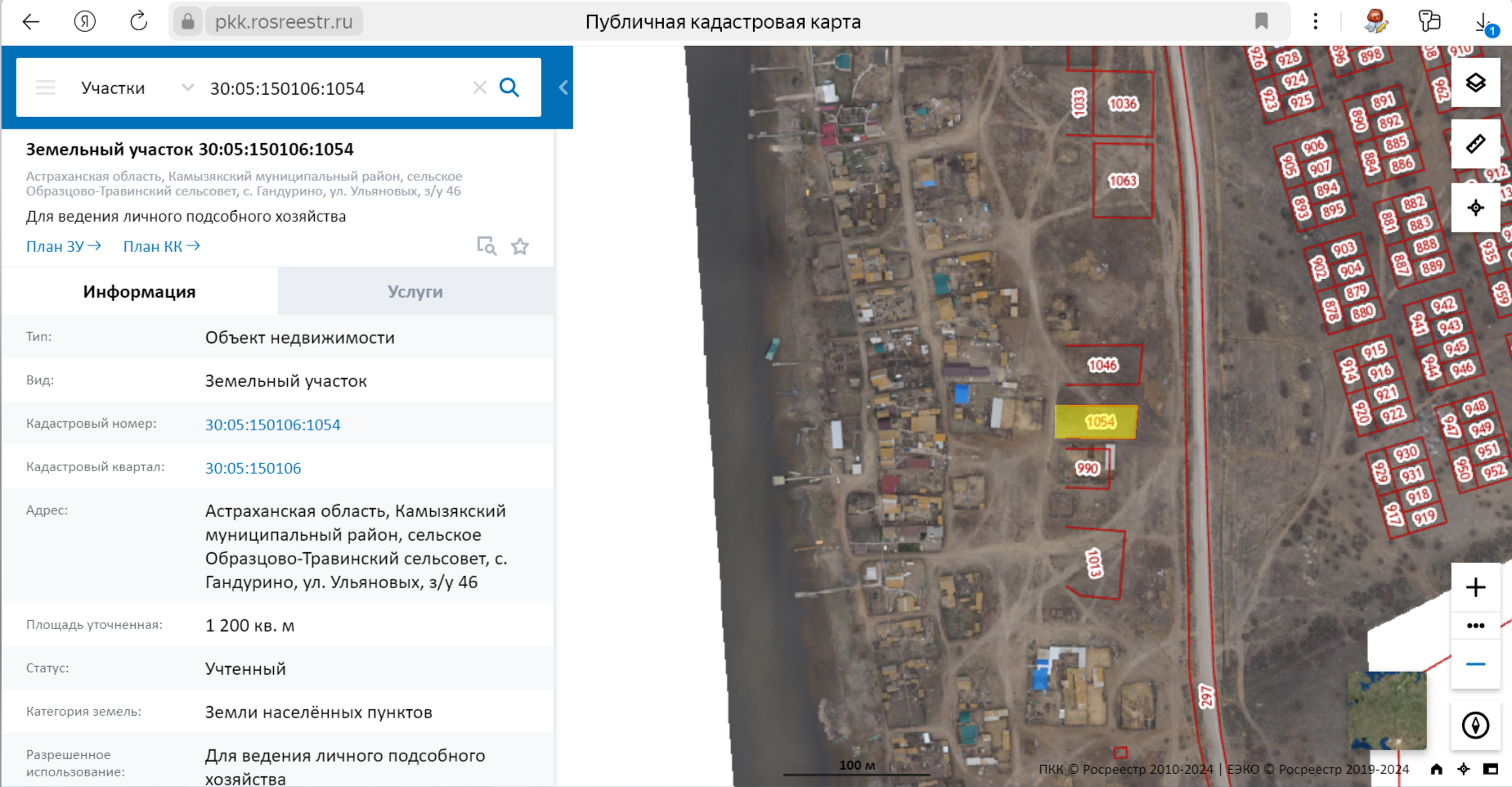Click the magnifier search icon
The height and width of the screenshot is (787, 1512).
point(509,88)
